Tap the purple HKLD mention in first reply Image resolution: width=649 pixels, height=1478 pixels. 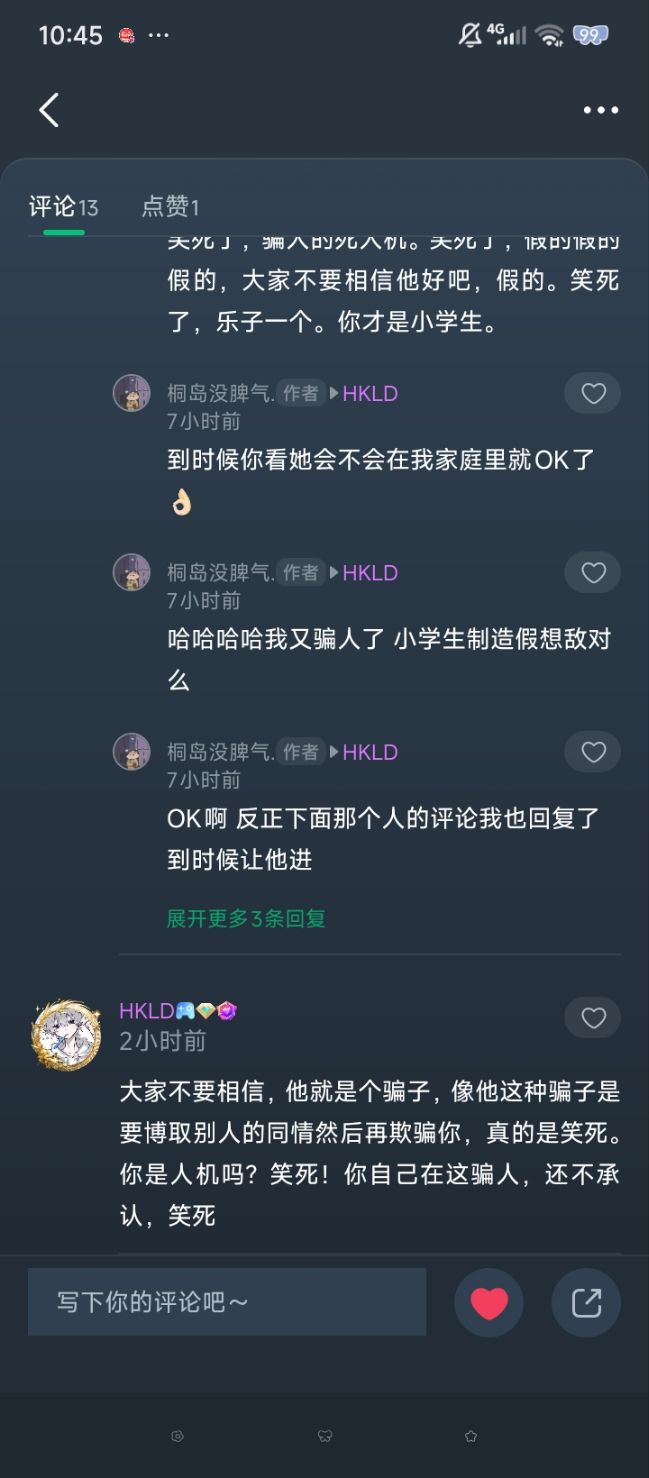[x=370, y=394]
